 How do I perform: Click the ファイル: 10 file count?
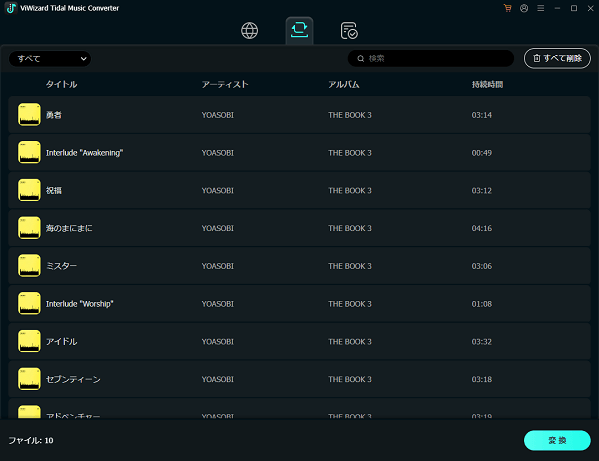(31, 440)
